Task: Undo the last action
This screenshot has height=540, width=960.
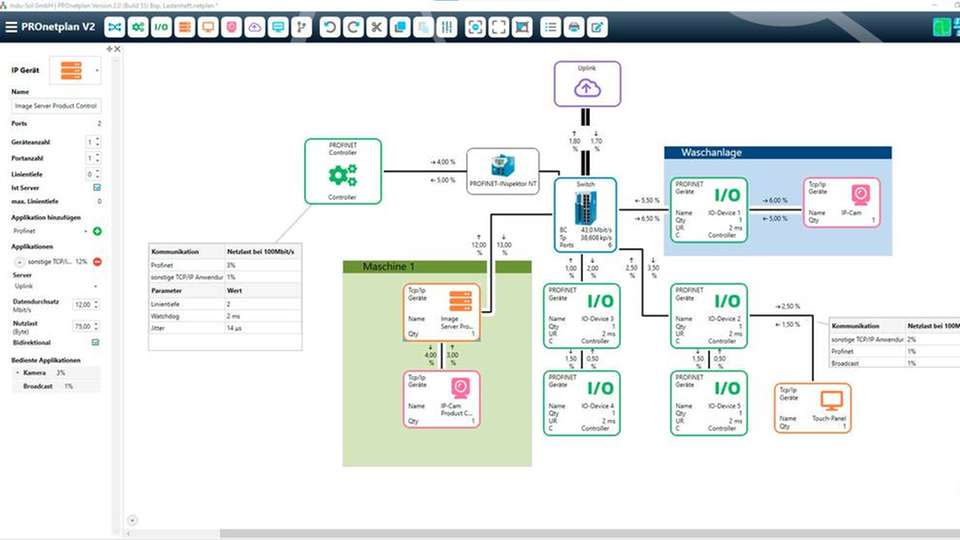Action: (x=330, y=27)
